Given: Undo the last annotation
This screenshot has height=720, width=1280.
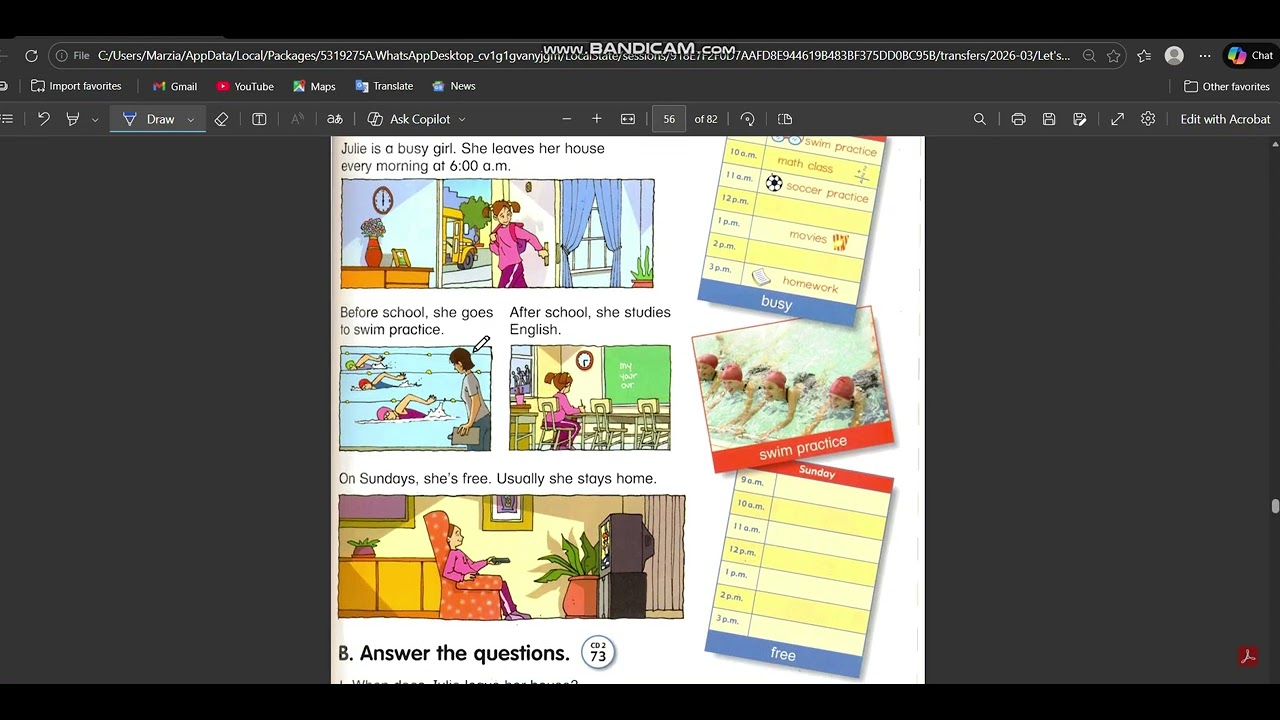Looking at the screenshot, I should click(43, 119).
